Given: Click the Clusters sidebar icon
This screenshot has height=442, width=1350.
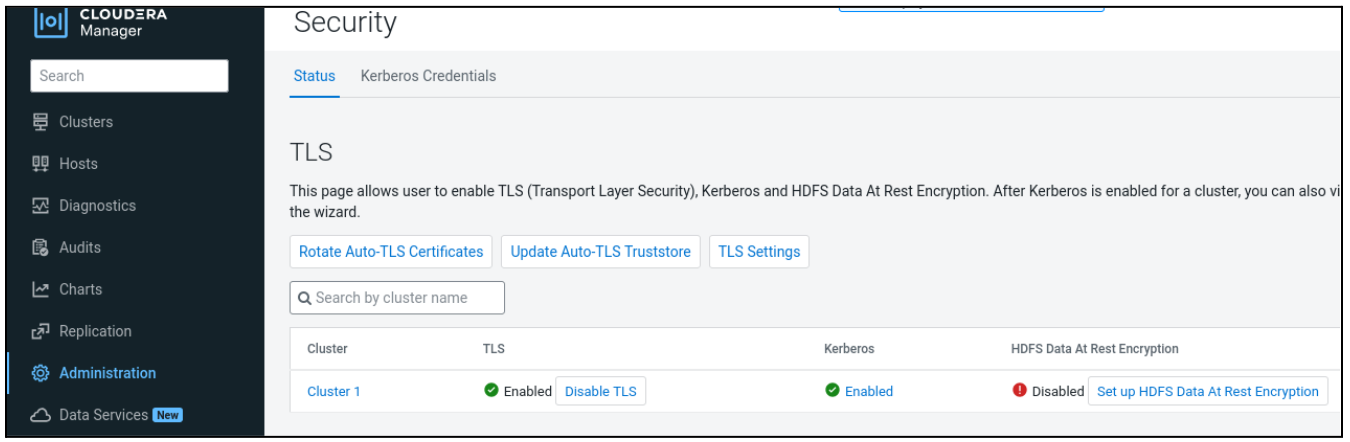Looking at the screenshot, I should coord(41,122).
